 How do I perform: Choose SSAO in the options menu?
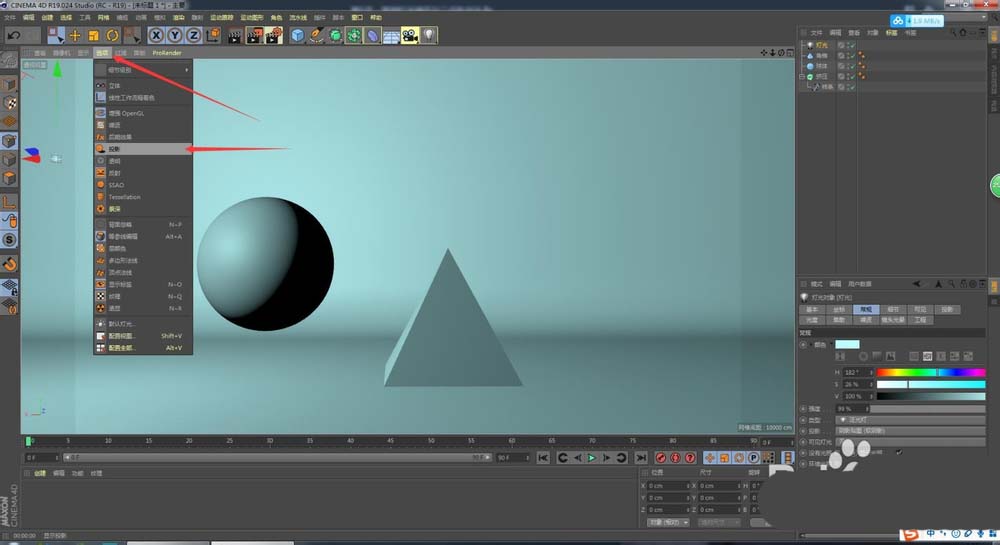pyautogui.click(x=143, y=185)
